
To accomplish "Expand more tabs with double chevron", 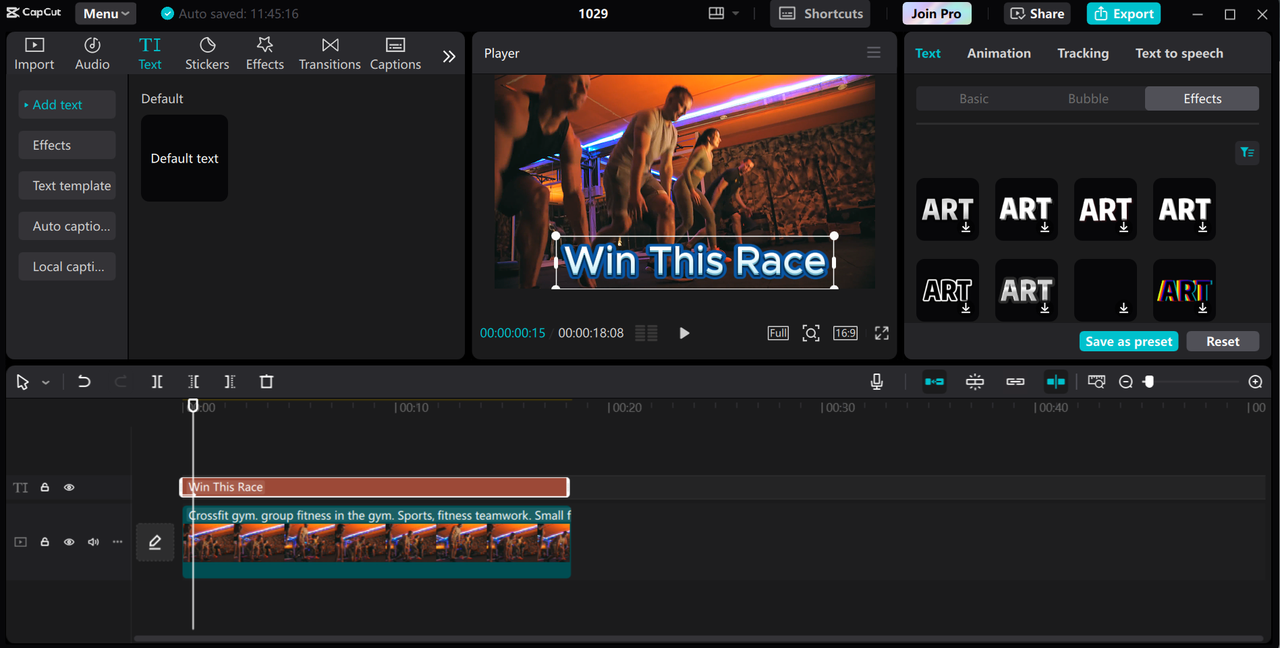I will coord(449,56).
